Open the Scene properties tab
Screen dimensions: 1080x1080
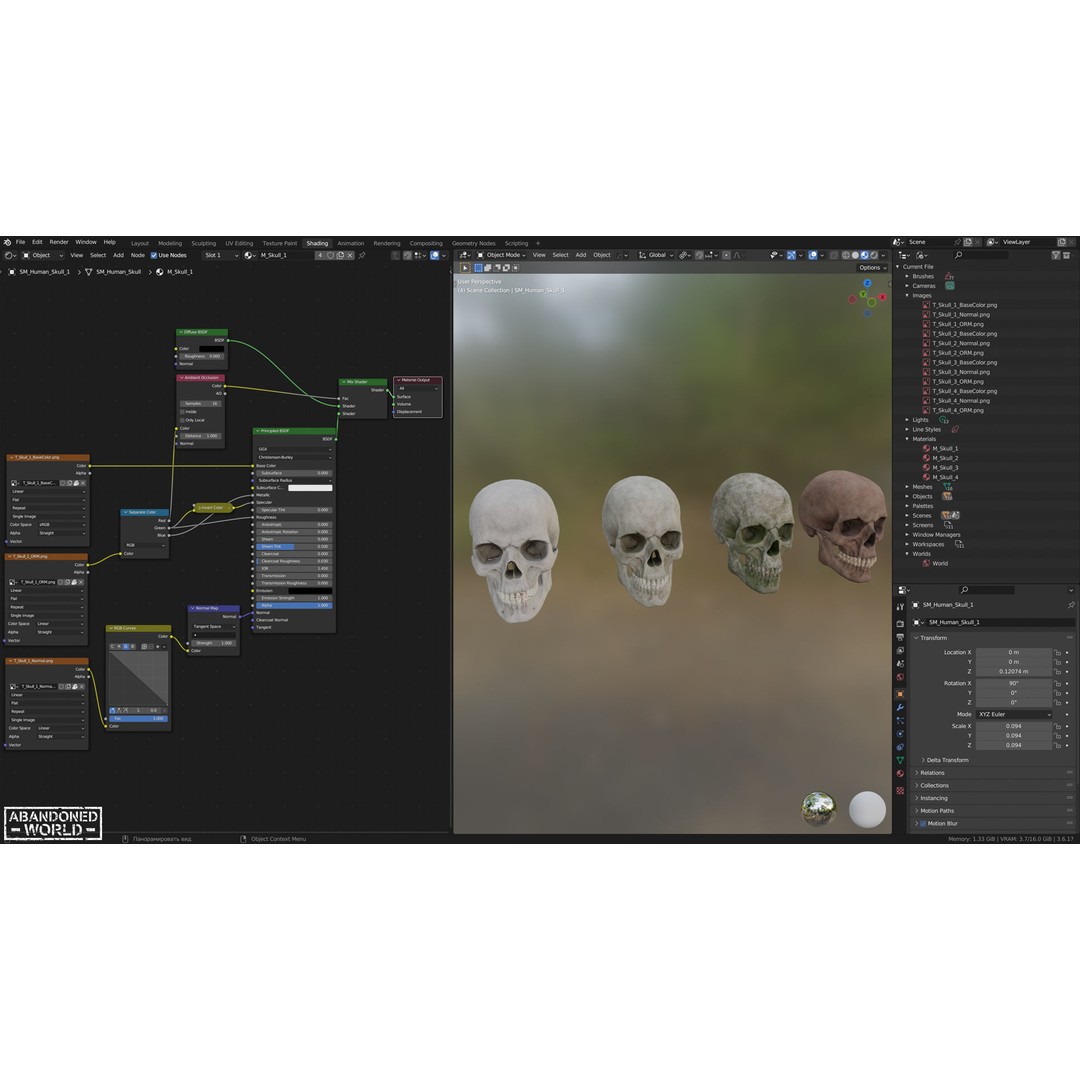pyautogui.click(x=900, y=664)
